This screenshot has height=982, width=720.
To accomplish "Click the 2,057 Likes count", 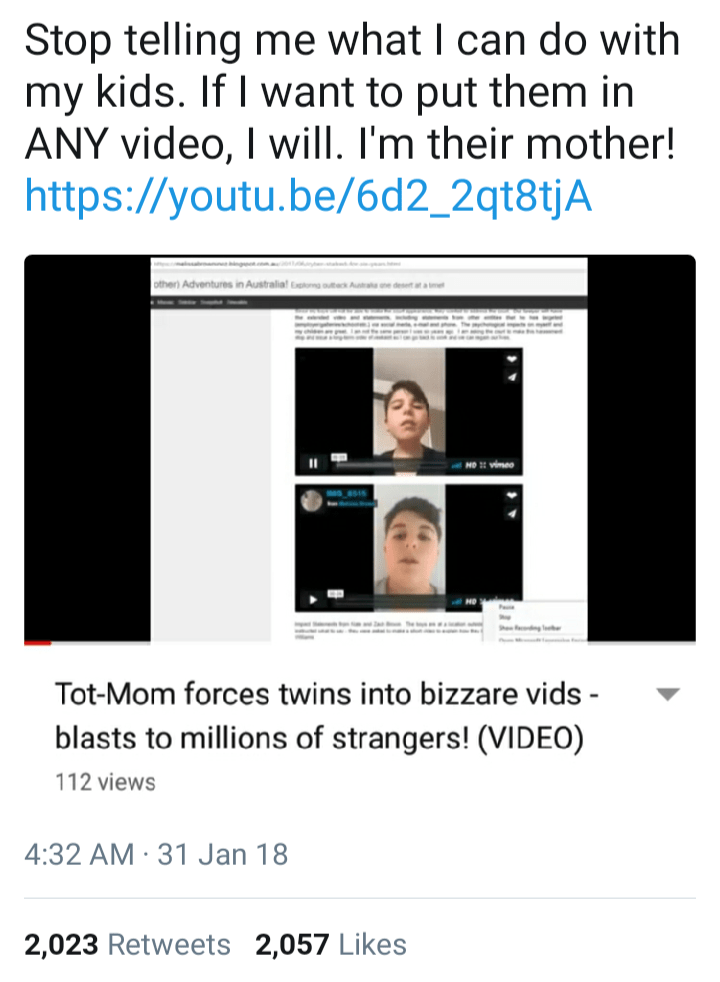I will (x=331, y=944).
